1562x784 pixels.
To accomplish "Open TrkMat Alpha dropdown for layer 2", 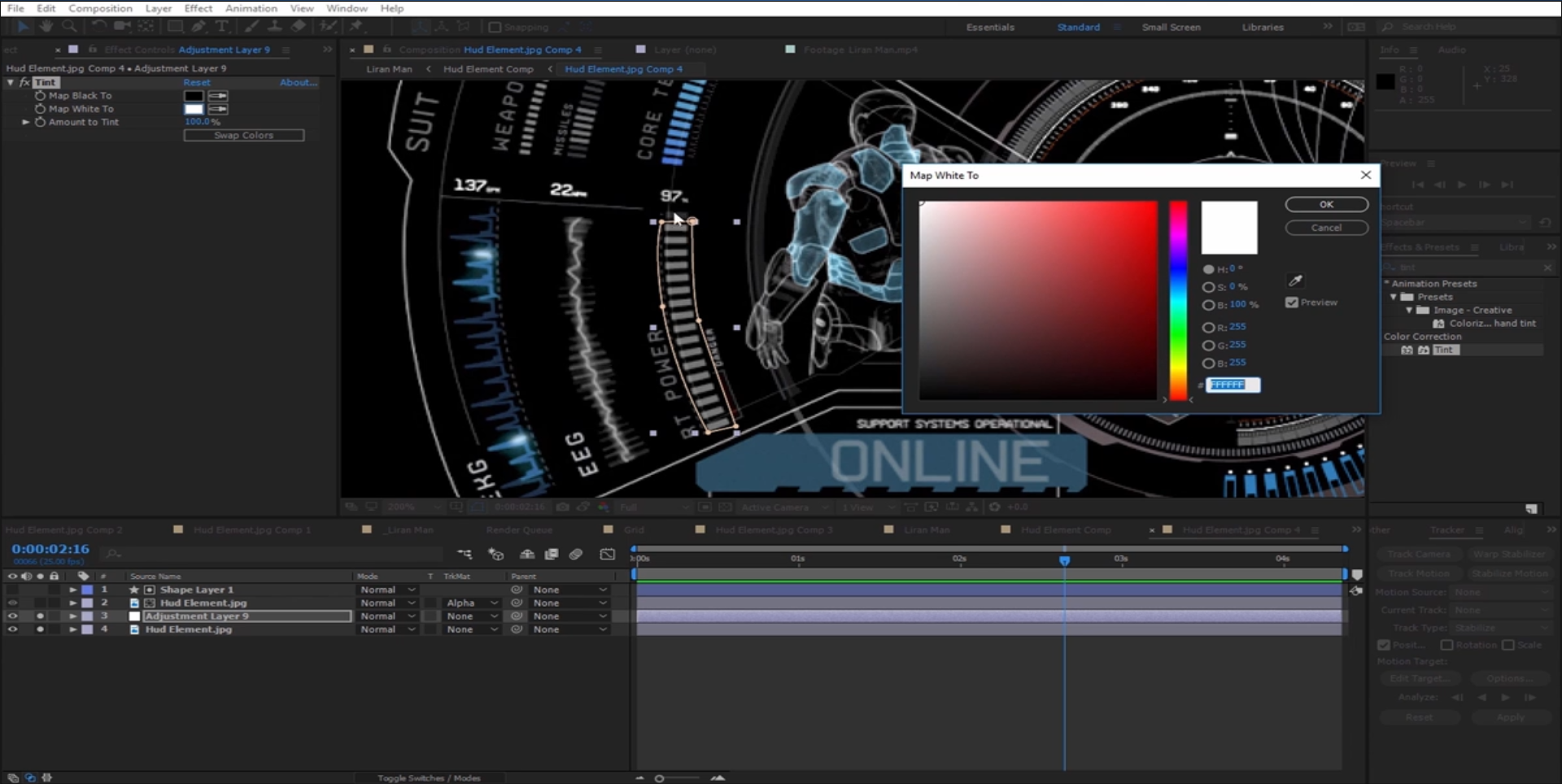I will [x=471, y=603].
